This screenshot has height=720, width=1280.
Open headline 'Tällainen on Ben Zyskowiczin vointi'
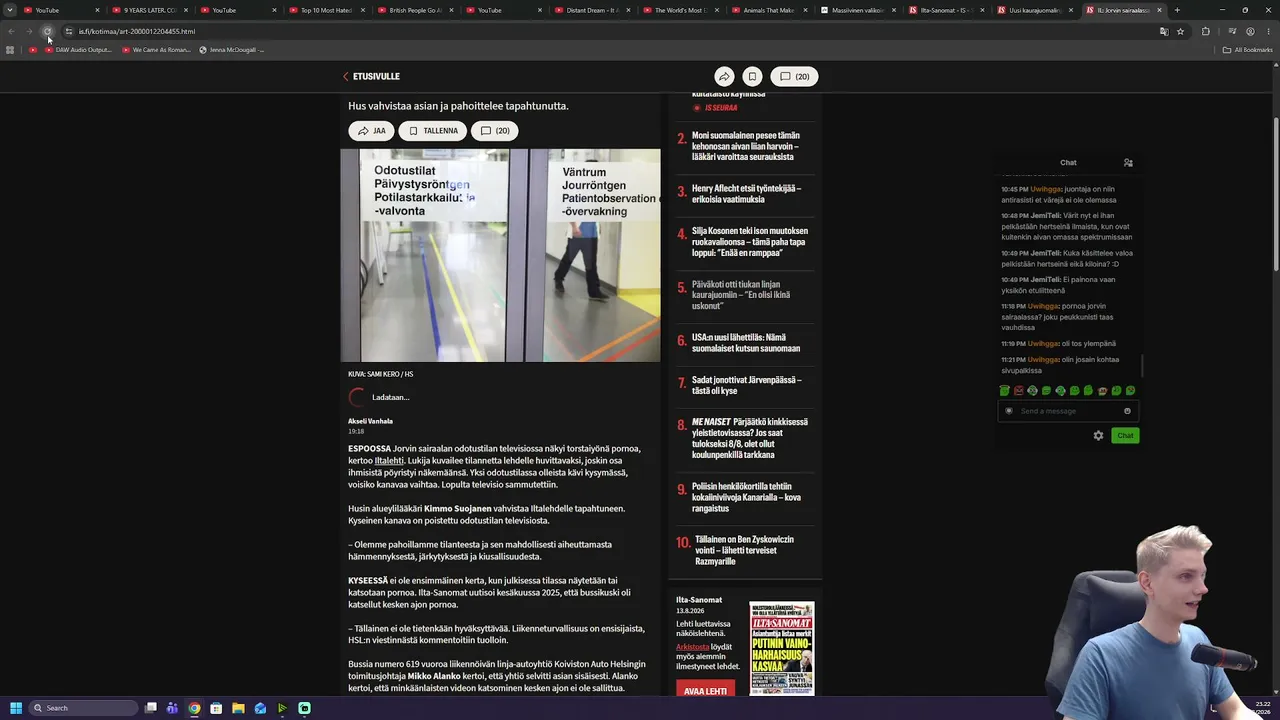pyautogui.click(x=745, y=550)
